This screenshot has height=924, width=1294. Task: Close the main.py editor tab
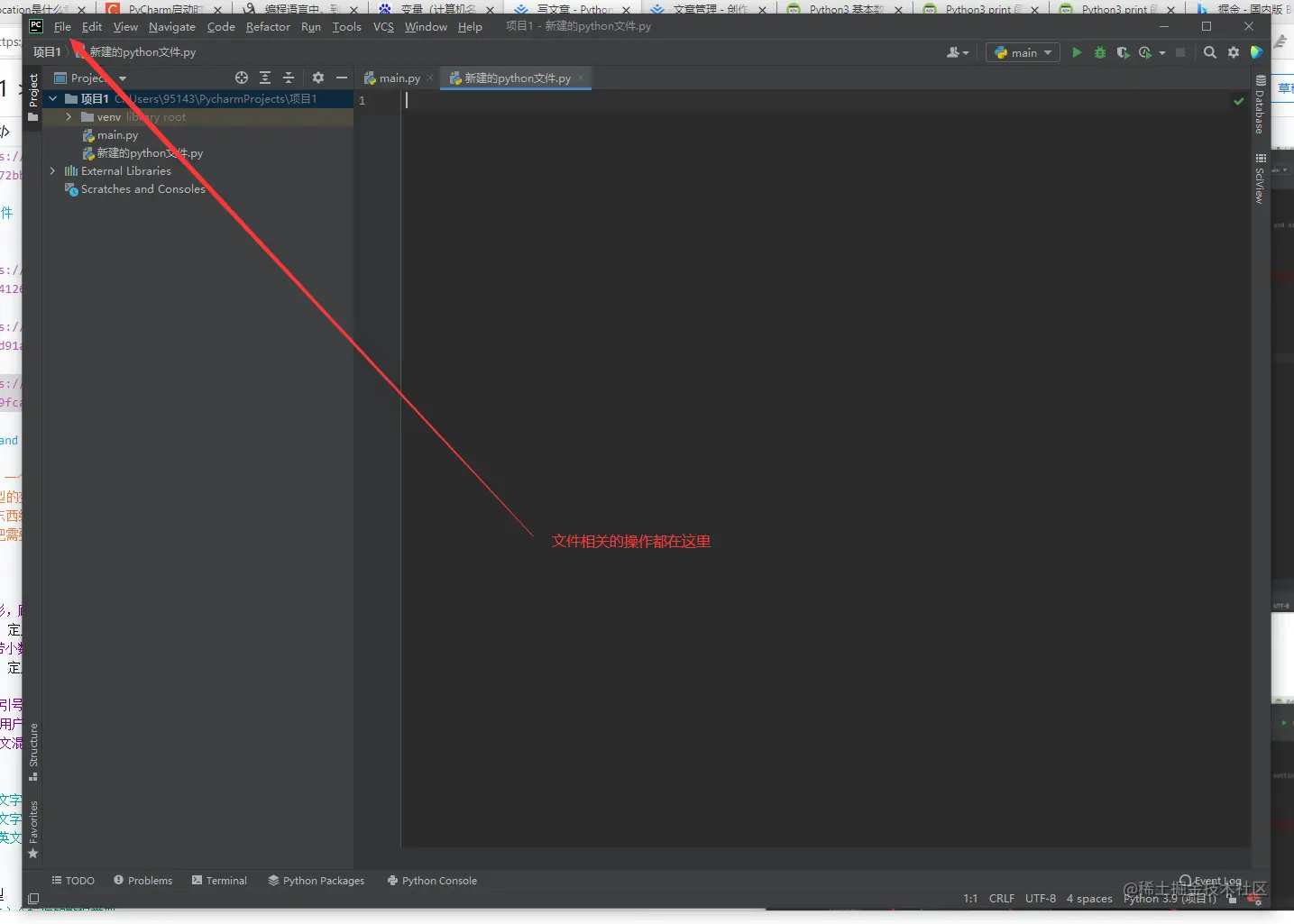click(x=430, y=78)
